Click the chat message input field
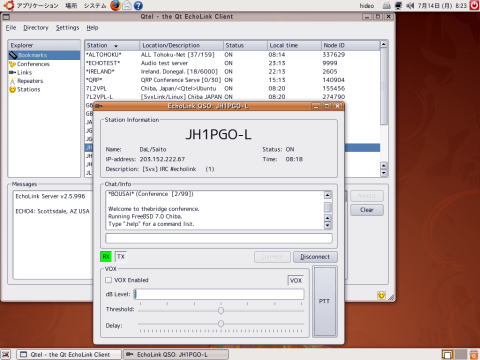 [x=219, y=238]
